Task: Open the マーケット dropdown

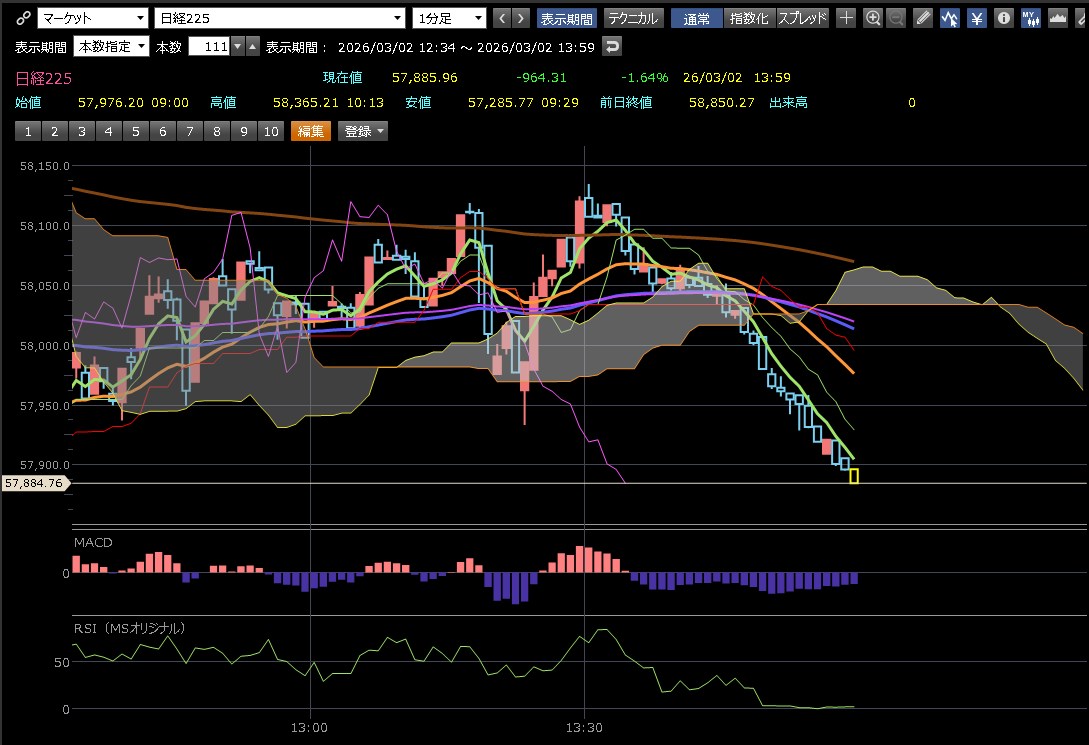Action: [92, 18]
